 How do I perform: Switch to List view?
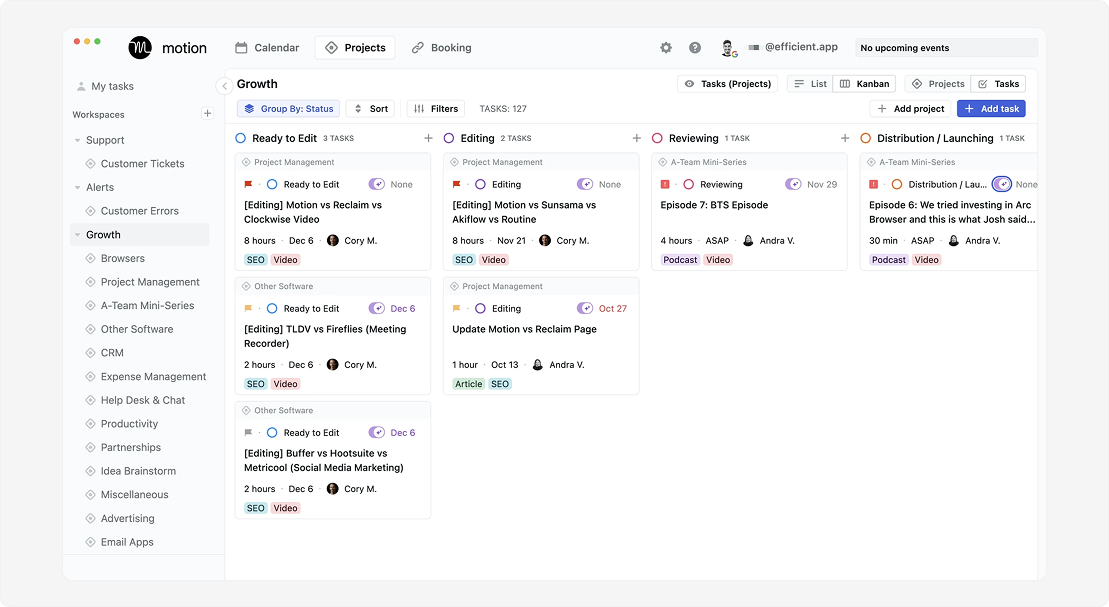pos(810,83)
